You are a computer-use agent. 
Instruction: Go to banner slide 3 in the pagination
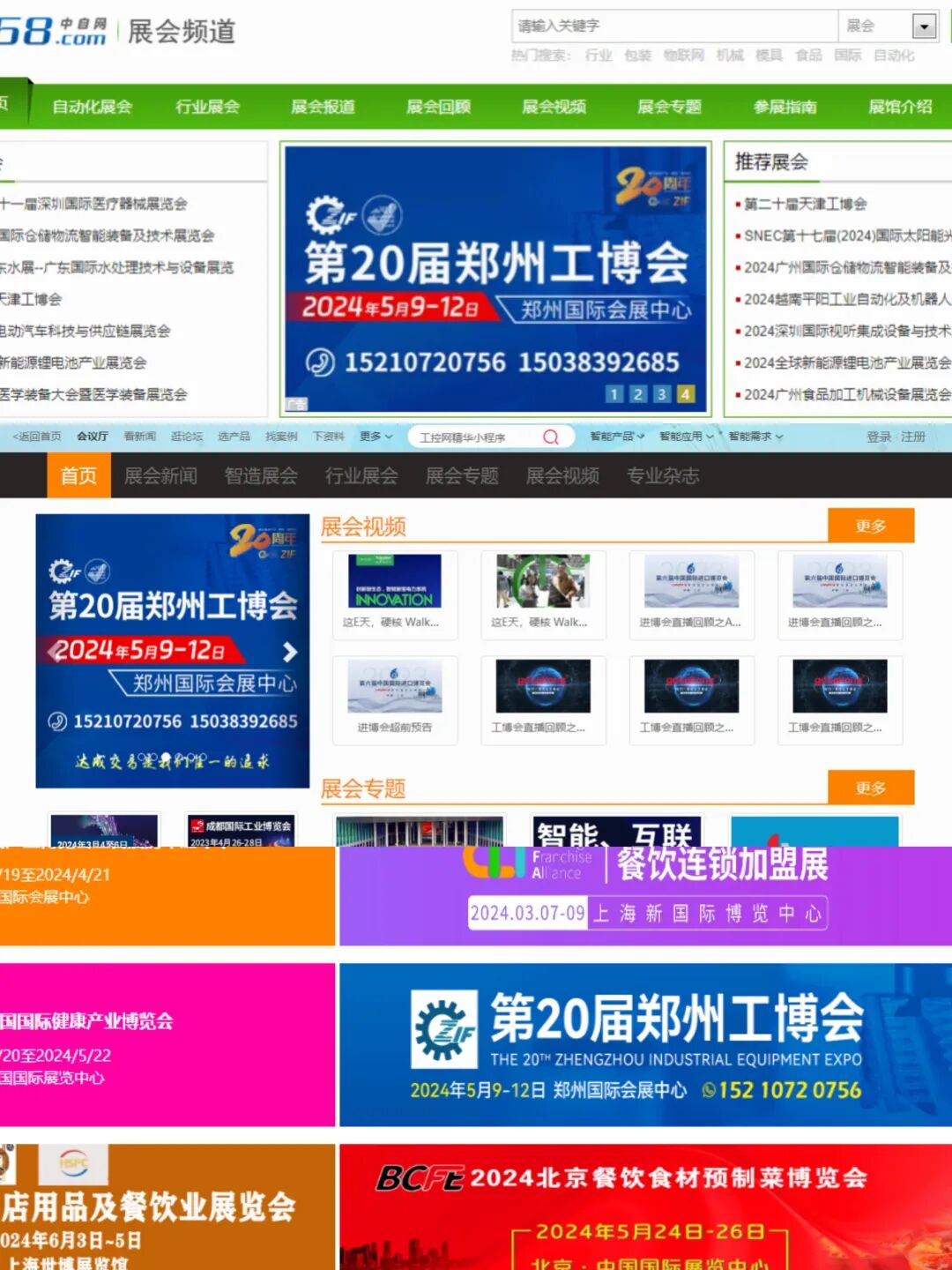click(661, 394)
